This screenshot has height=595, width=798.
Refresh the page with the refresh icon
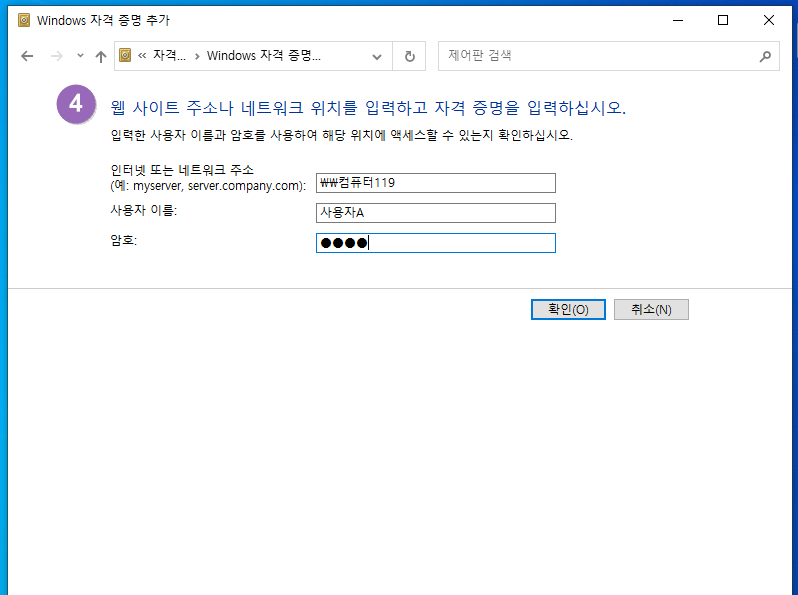410,56
